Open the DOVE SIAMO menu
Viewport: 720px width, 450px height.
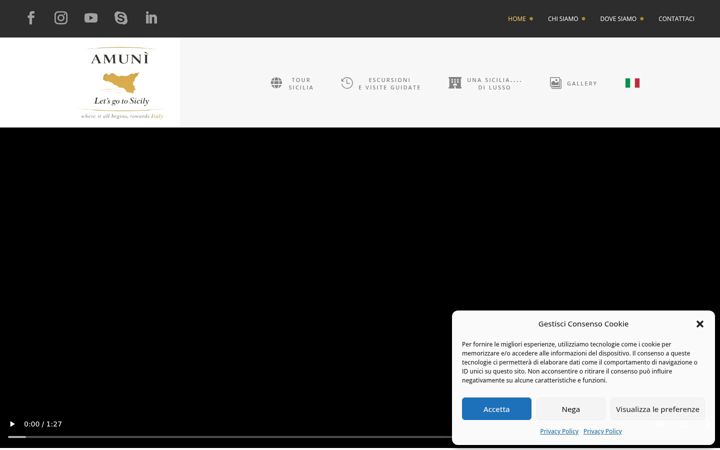(618, 19)
